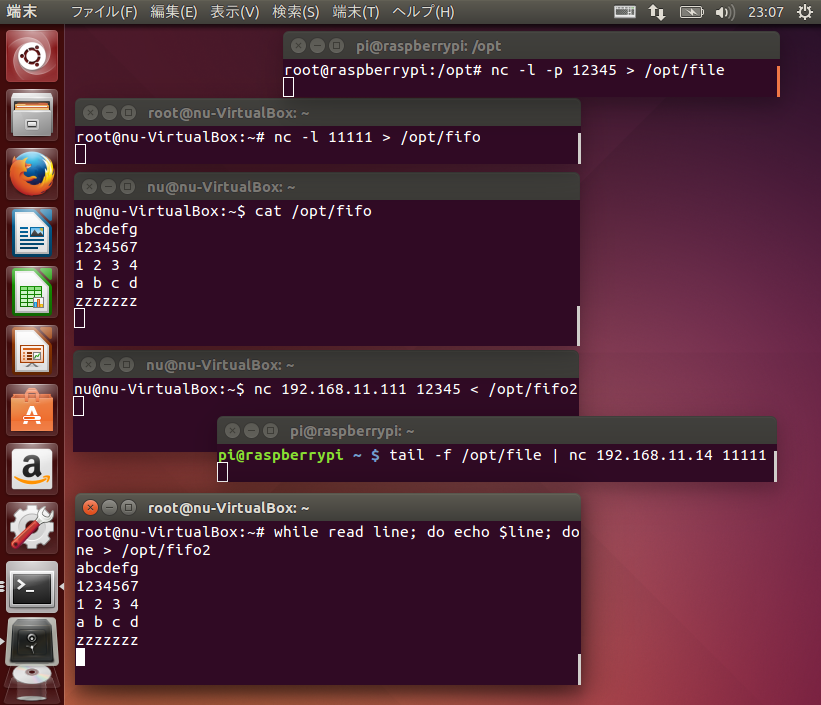Open the 編集(E) menu
The width and height of the screenshot is (821, 705).
[174, 12]
